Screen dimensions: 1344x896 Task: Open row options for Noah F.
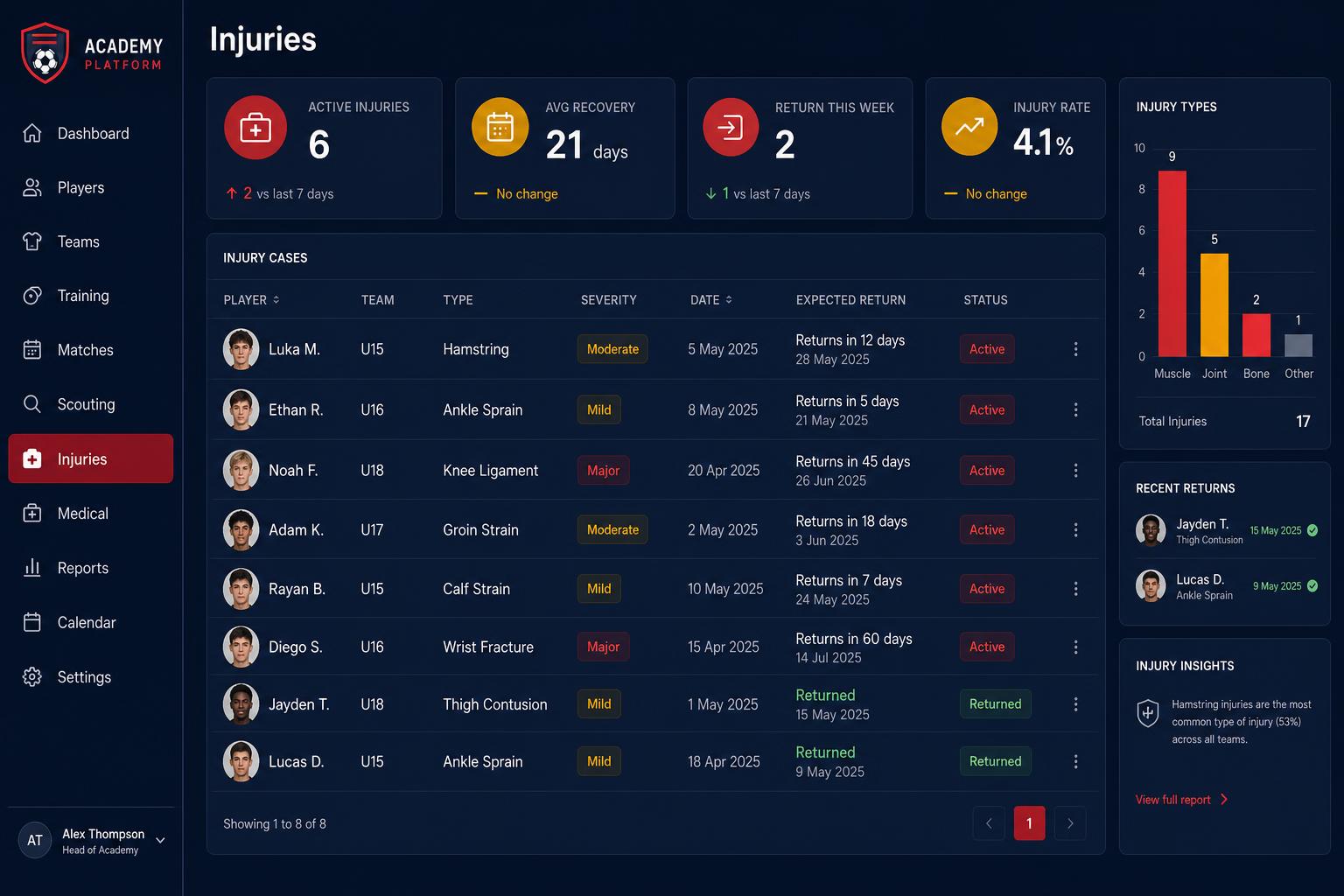tap(1075, 471)
